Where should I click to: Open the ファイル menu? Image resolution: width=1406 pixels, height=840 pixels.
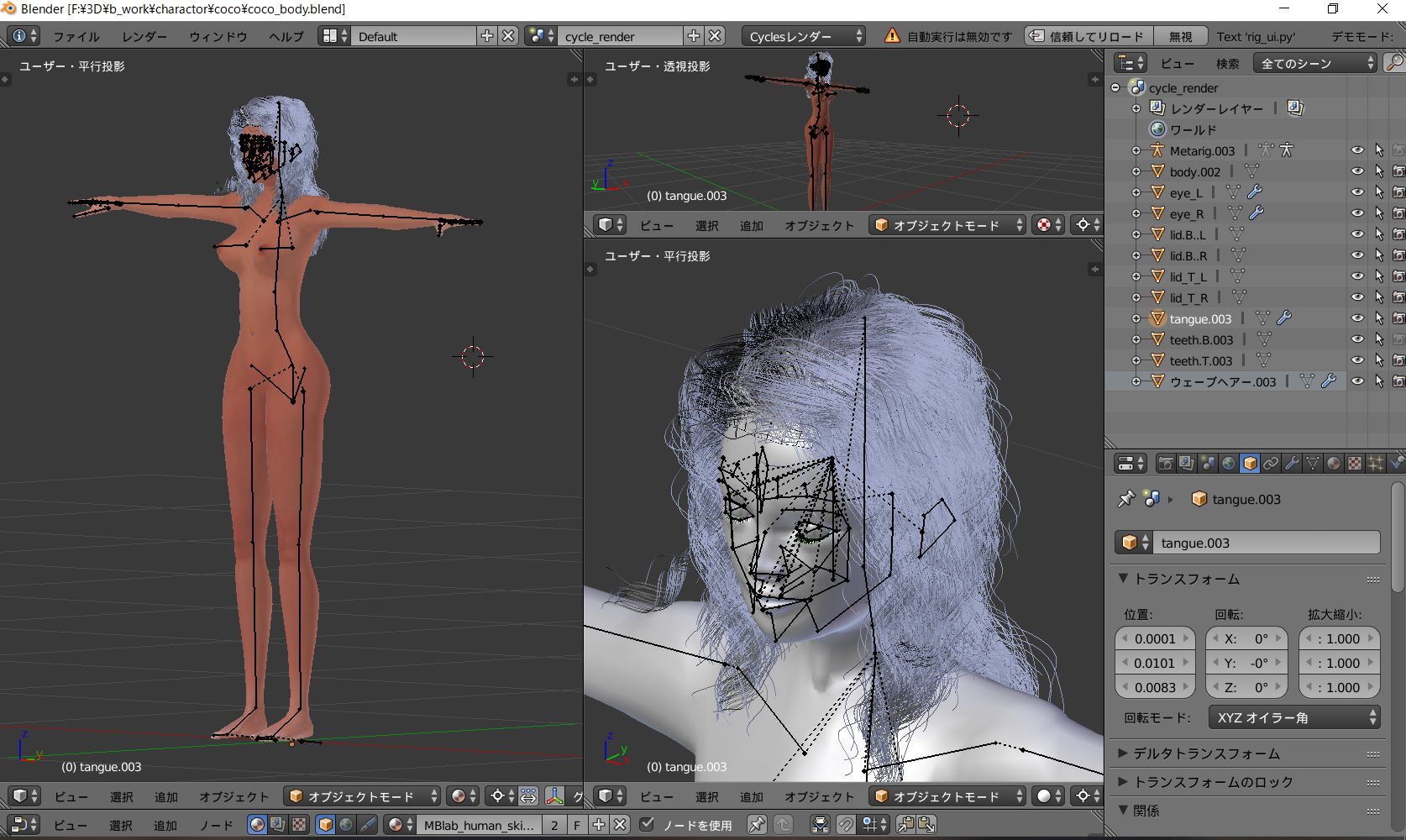(x=76, y=36)
